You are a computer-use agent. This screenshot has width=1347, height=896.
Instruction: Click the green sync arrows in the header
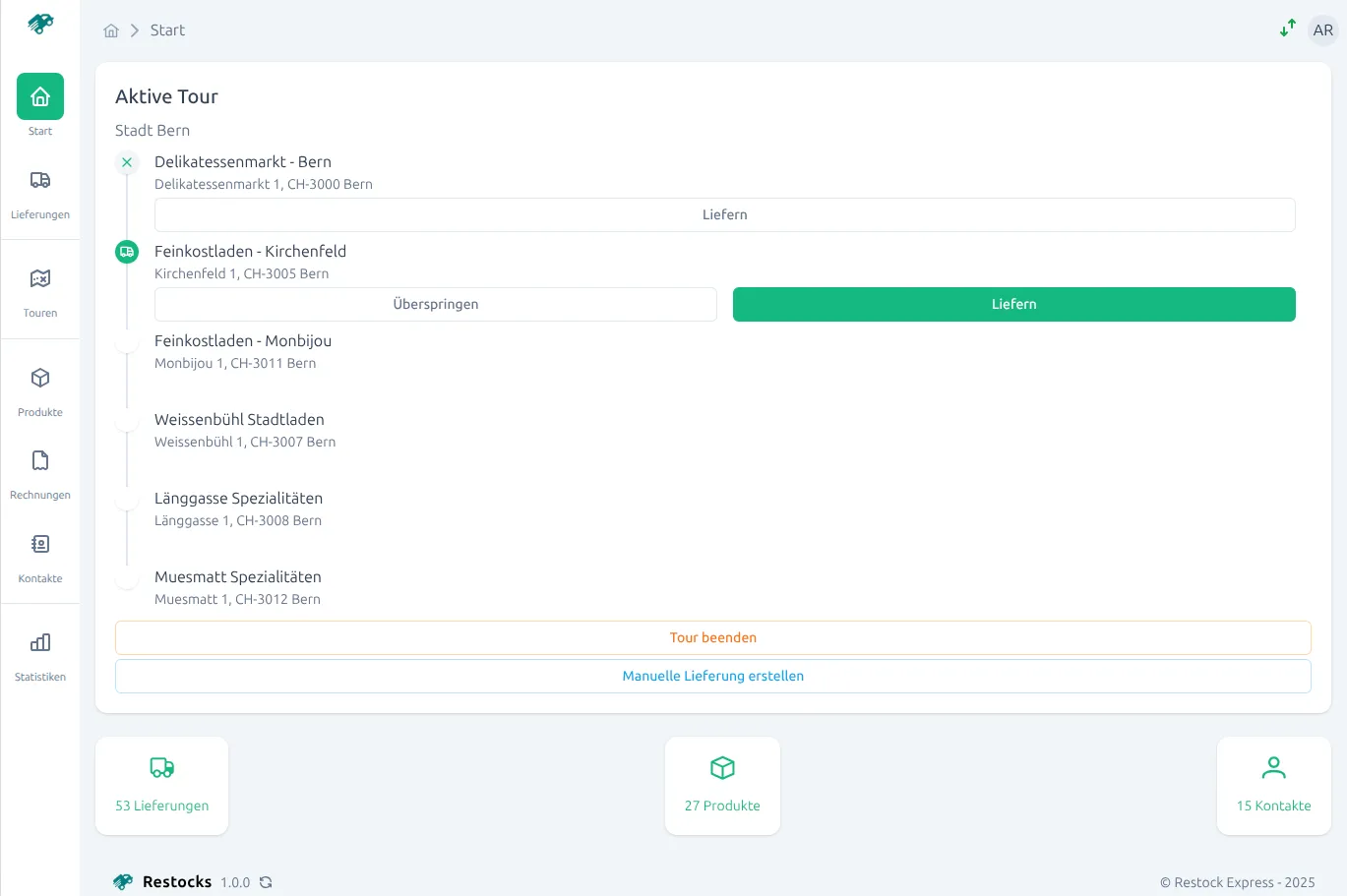[1287, 29]
